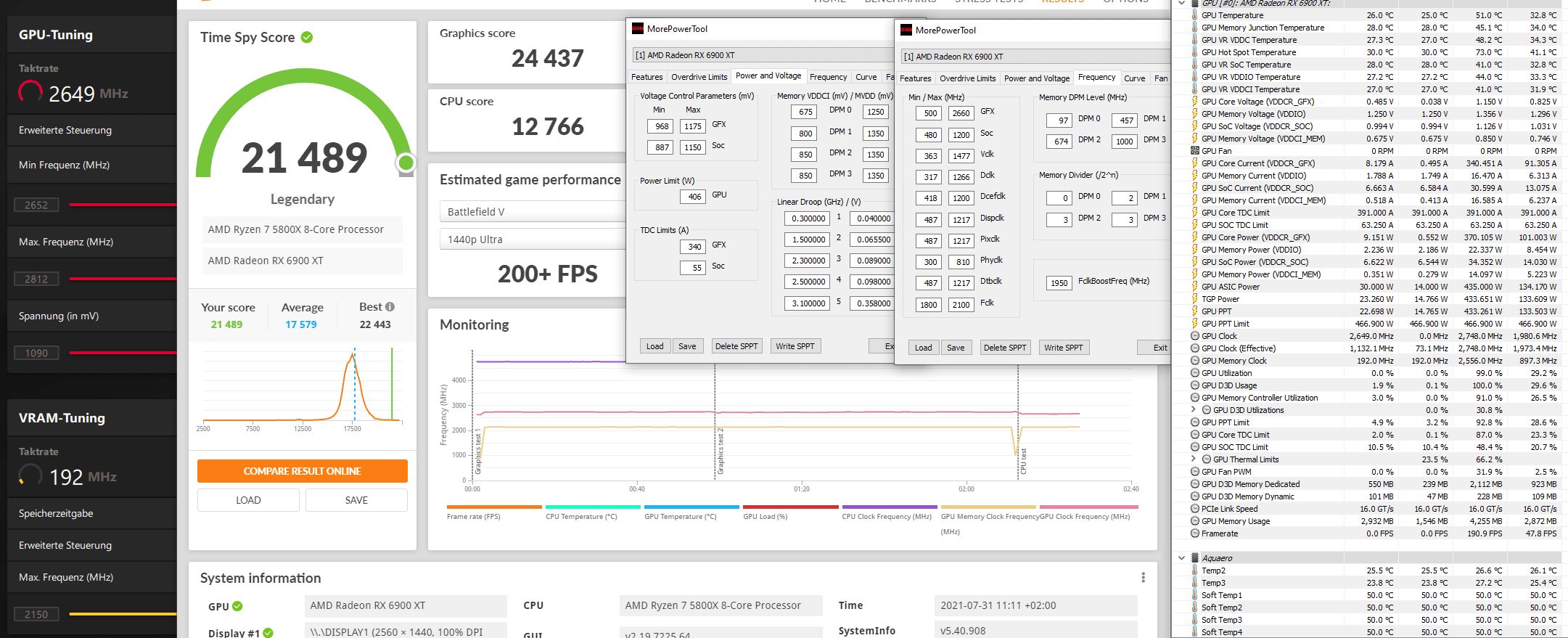Expand the GPU Thermal Limits row

(1194, 459)
